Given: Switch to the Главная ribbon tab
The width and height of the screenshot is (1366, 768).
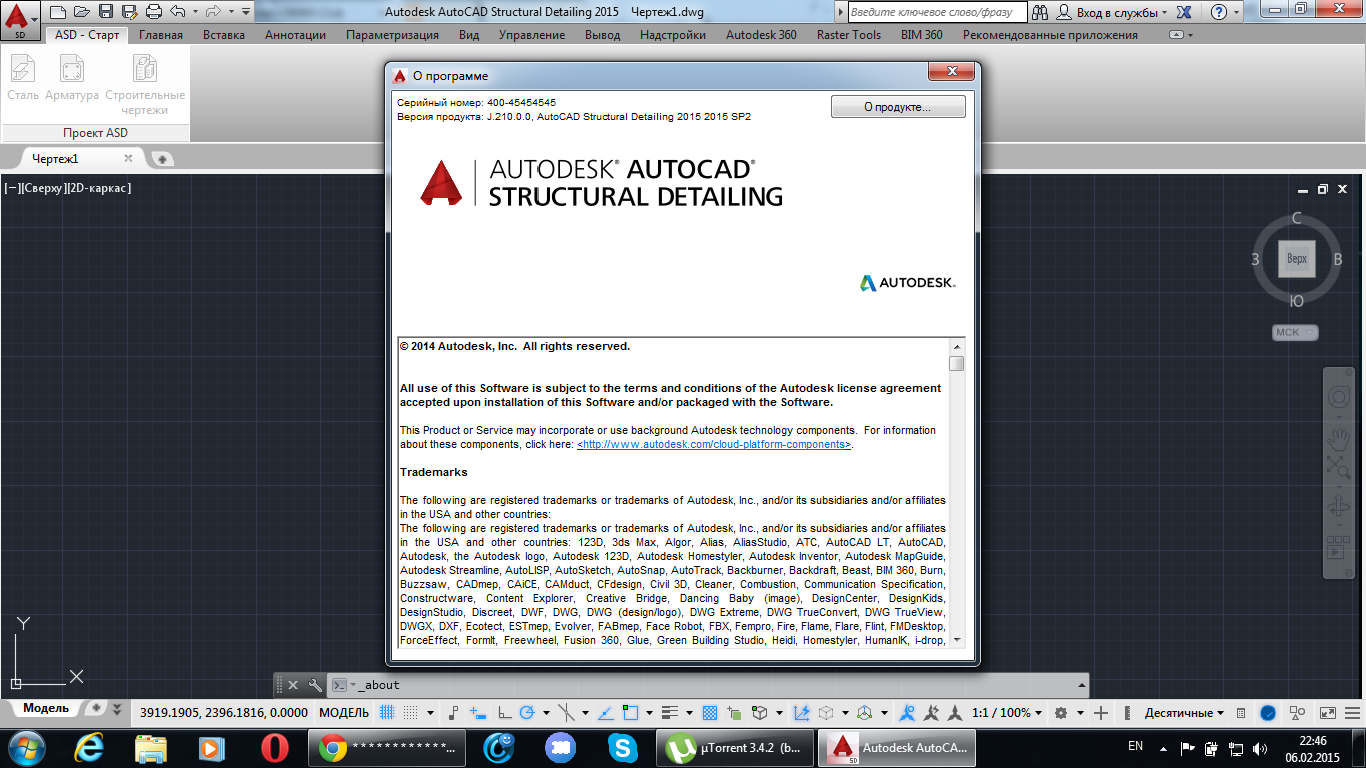Looking at the screenshot, I should point(161,35).
